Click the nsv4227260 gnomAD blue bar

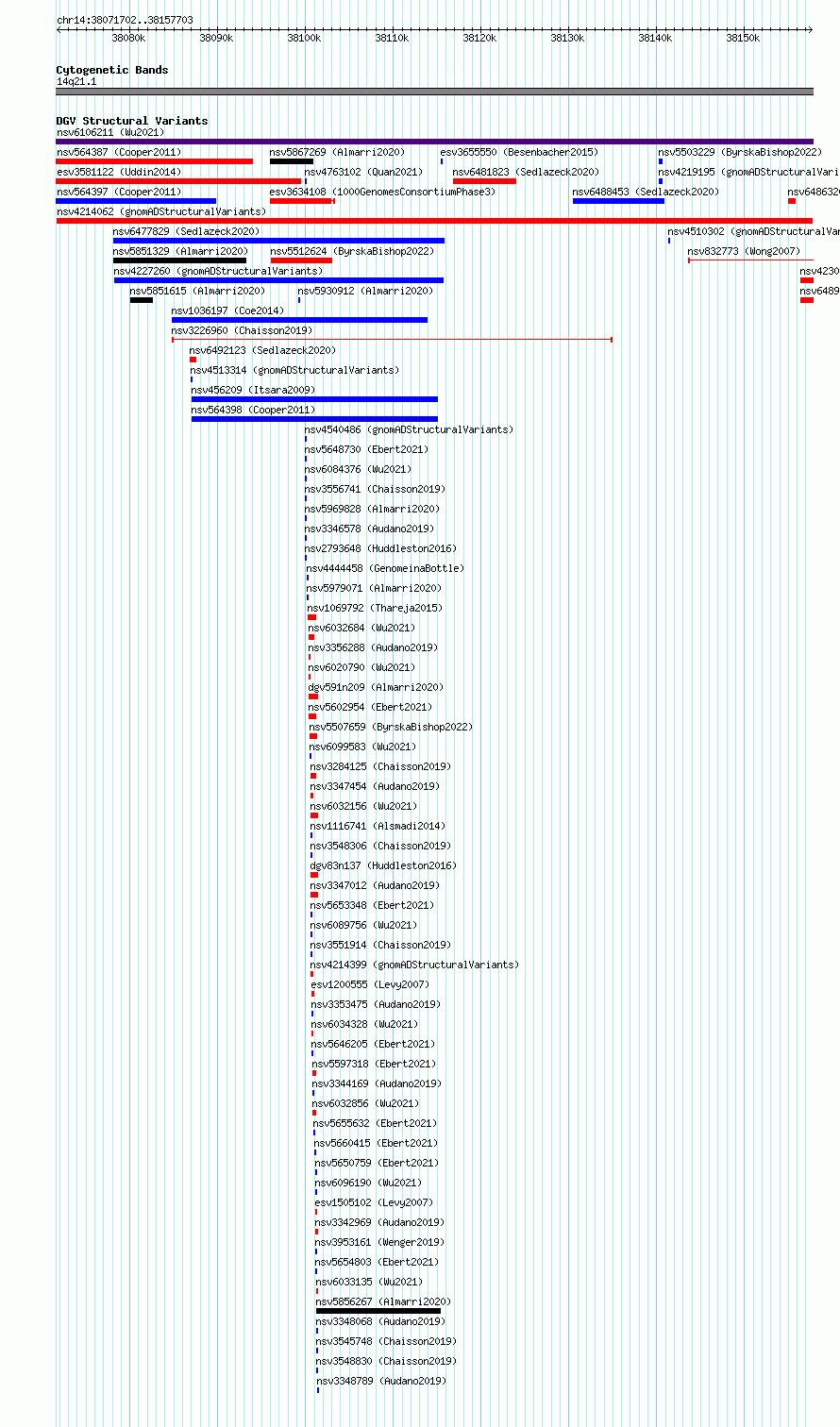[x=278, y=280]
